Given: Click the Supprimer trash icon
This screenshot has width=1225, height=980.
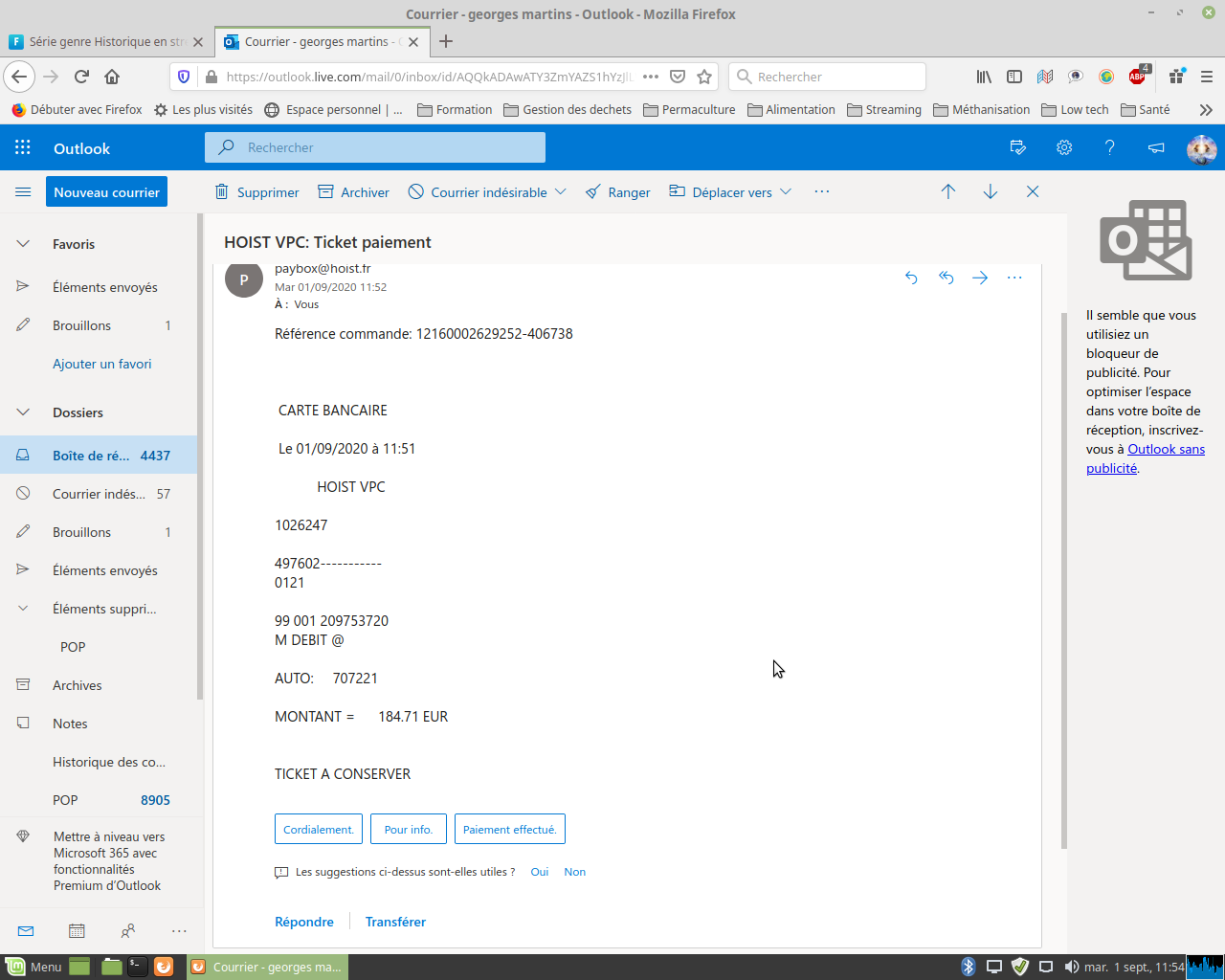Looking at the screenshot, I should pyautogui.click(x=222, y=191).
